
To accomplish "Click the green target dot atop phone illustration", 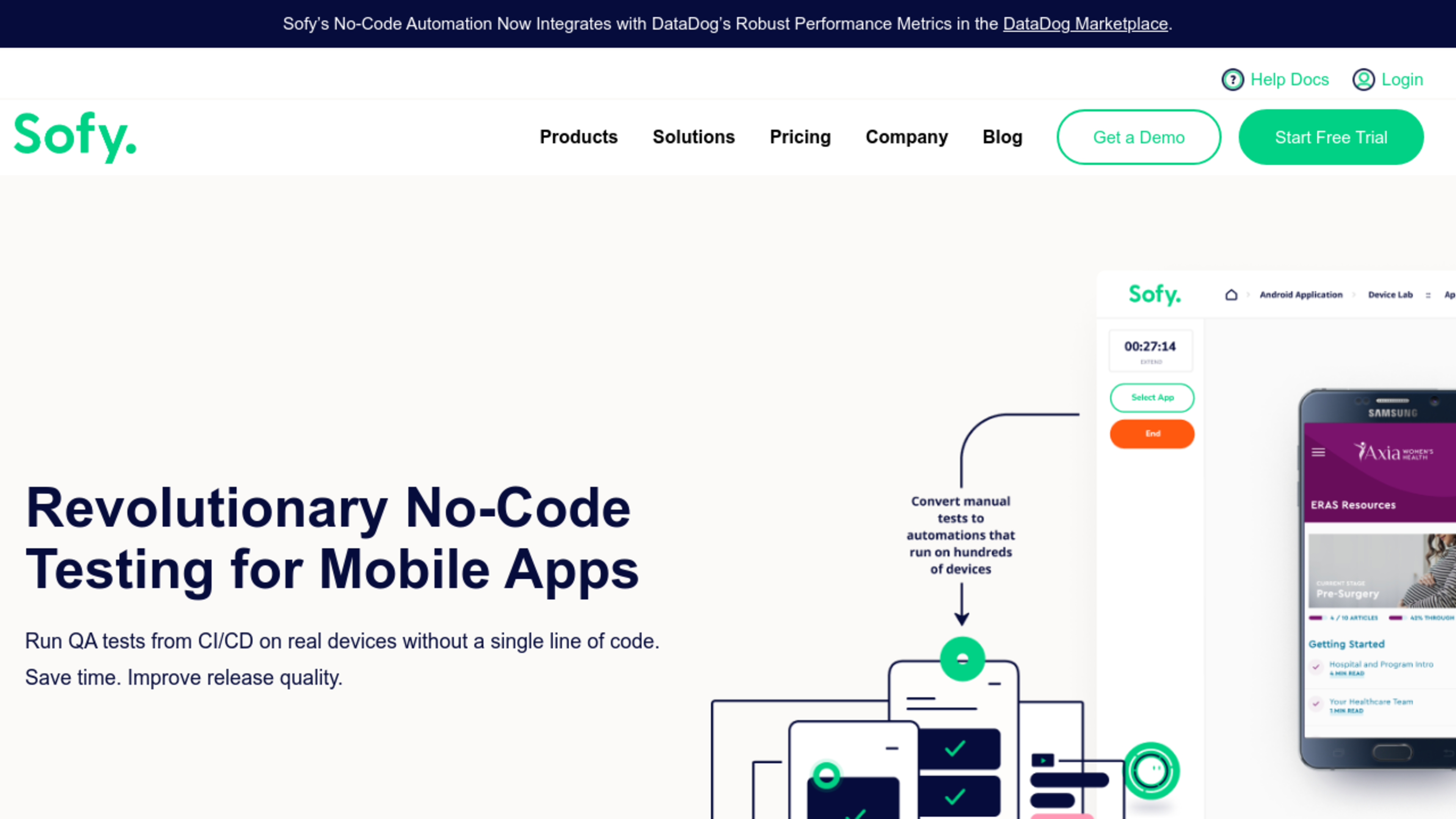I will pos(962,659).
